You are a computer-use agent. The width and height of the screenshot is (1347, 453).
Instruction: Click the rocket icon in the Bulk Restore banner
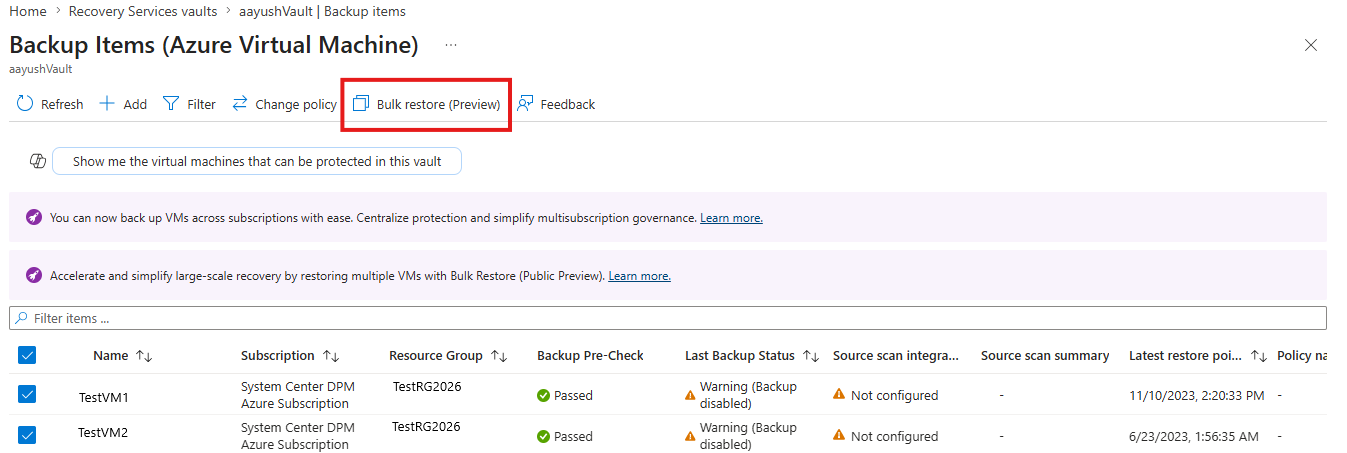[x=34, y=275]
